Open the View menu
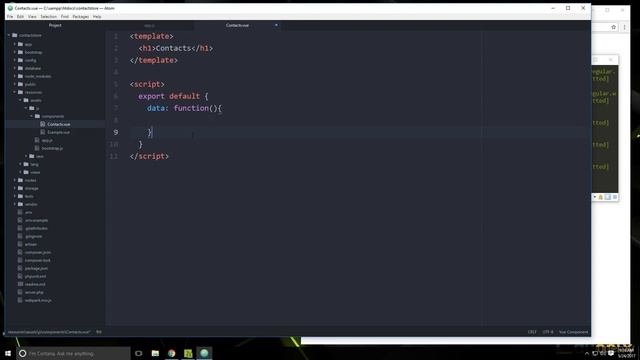Image resolution: width=640 pixels, height=360 pixels. 32,17
